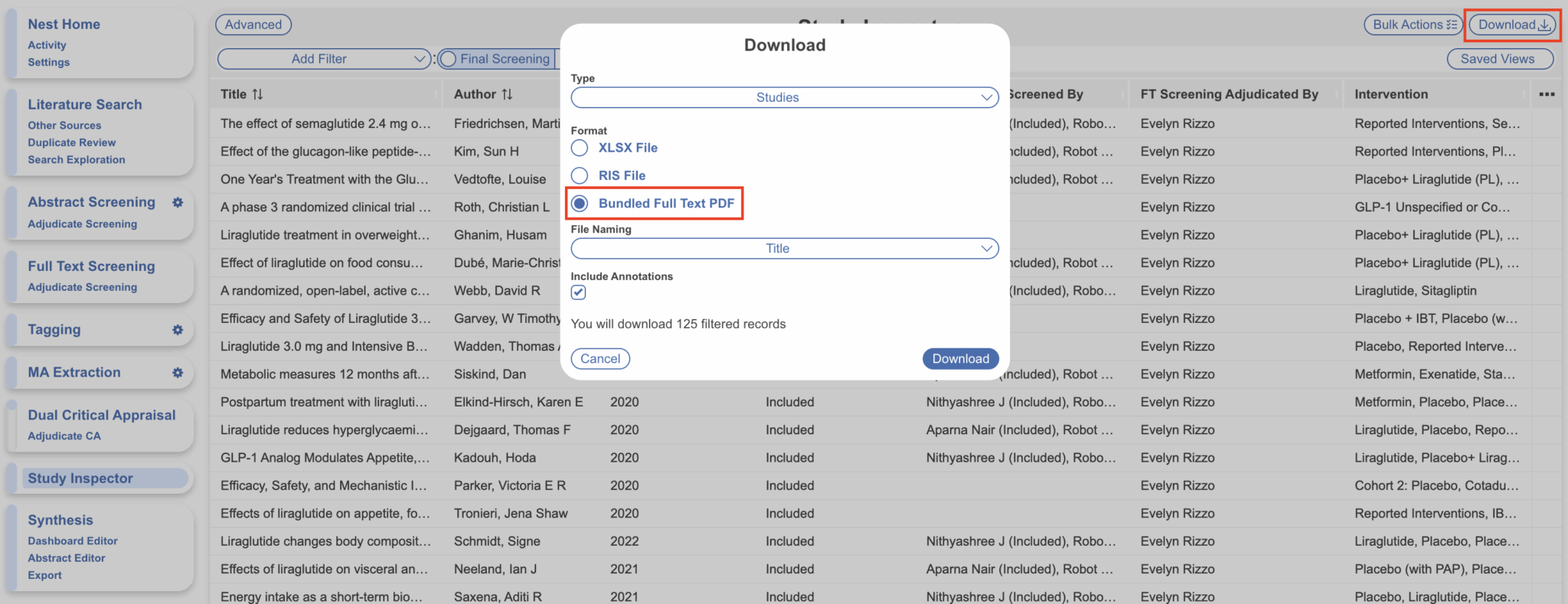Open Tagging settings gear icon
Screen dimensions: 1568x604
pyautogui.click(x=178, y=330)
